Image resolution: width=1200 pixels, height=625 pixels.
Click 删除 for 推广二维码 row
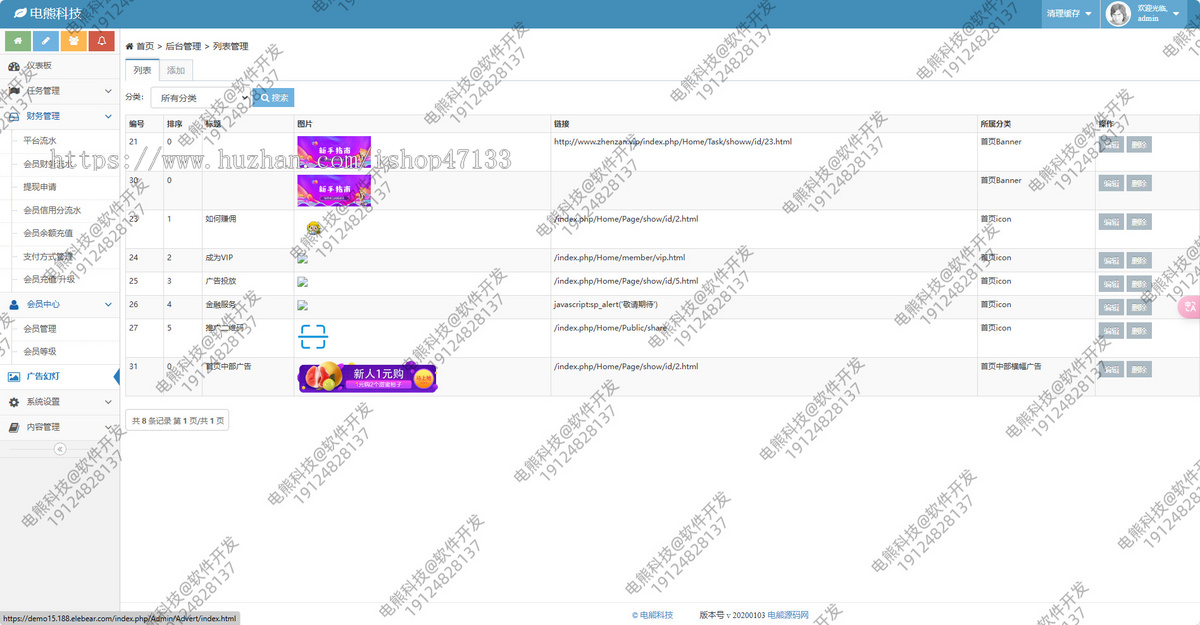tap(1139, 330)
